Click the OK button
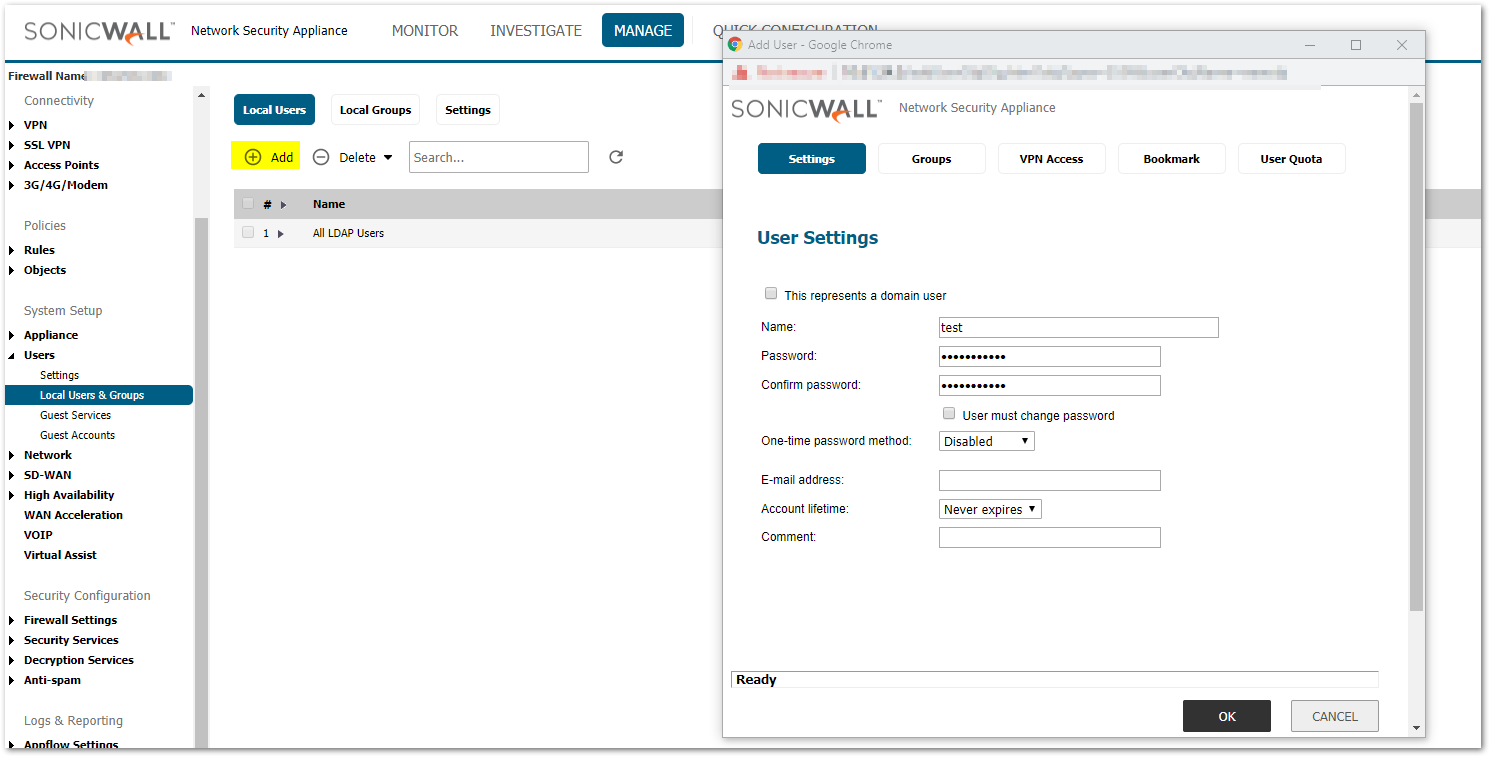 [x=1226, y=716]
